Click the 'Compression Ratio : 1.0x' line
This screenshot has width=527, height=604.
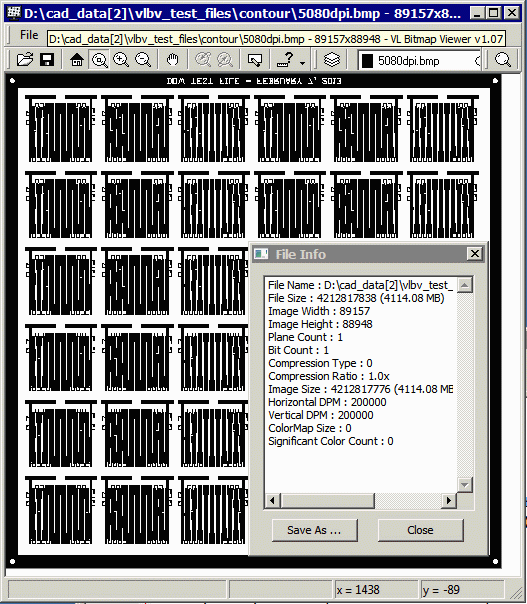(329, 376)
